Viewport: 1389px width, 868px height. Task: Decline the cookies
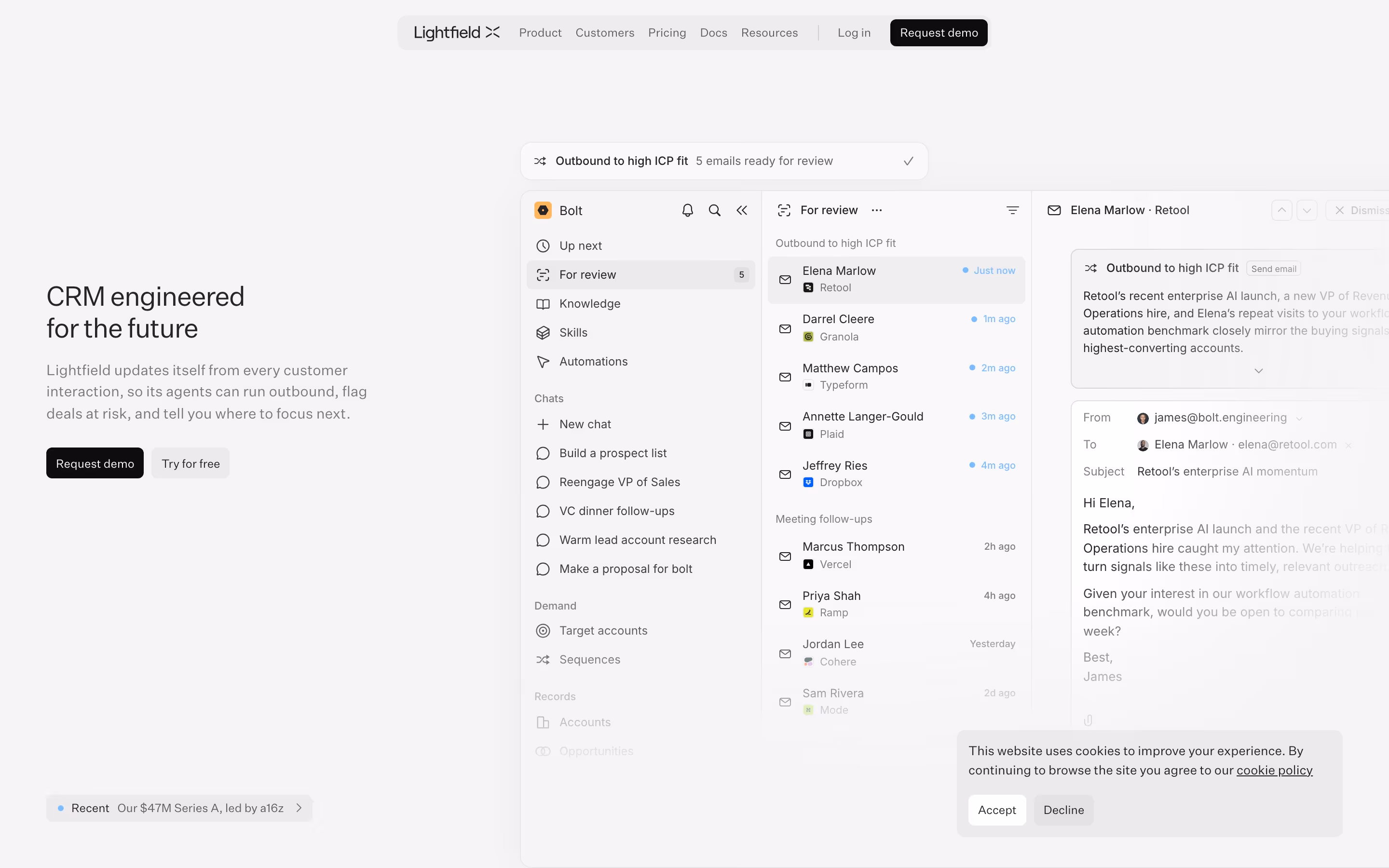[1063, 810]
